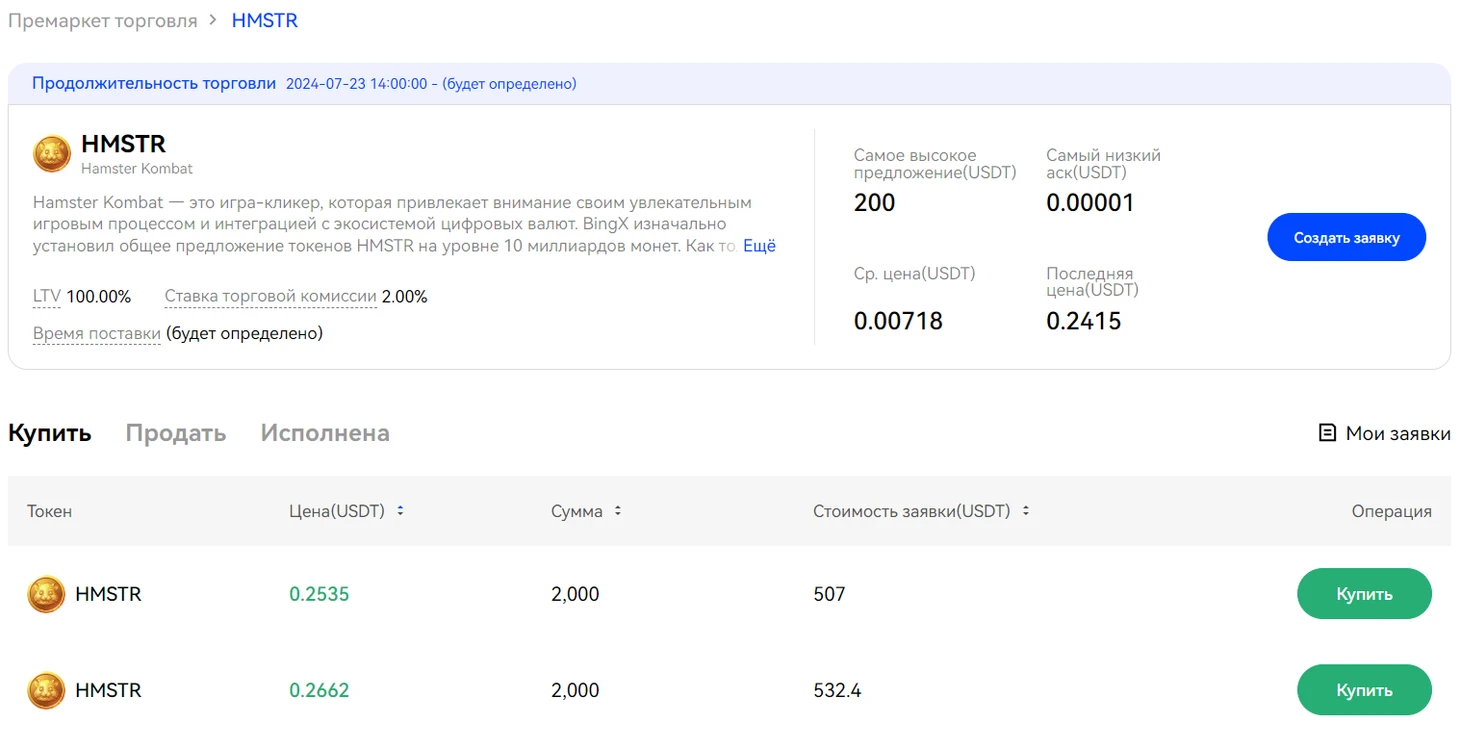Click the document icon beside Мои заявки
The width and height of the screenshot is (1460, 730).
tap(1327, 433)
